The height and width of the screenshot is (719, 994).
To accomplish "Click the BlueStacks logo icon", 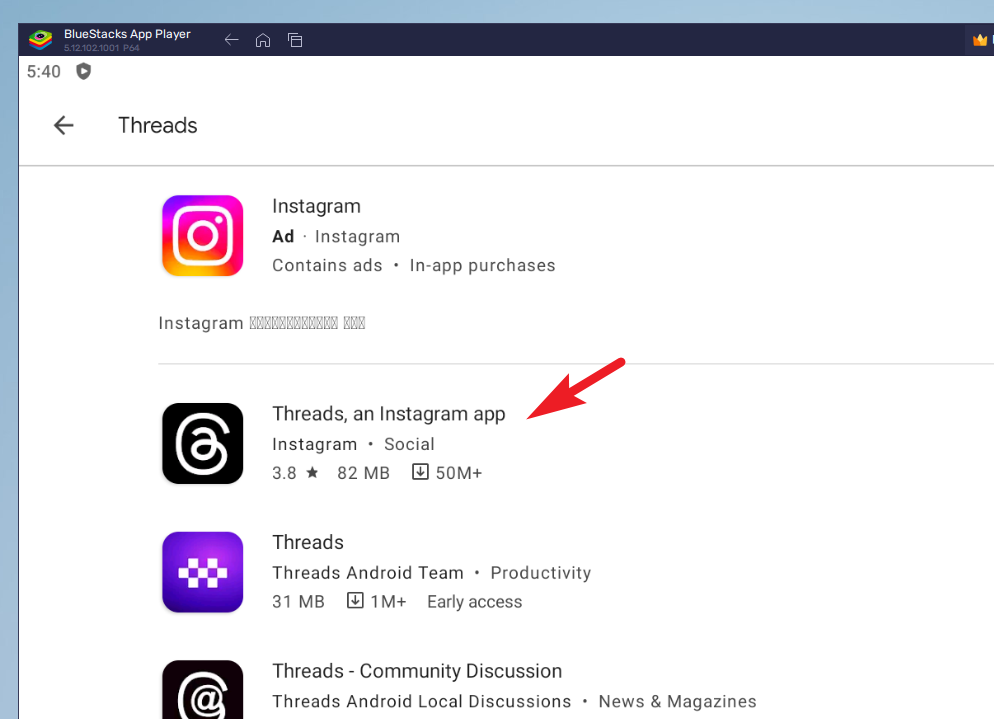I will tap(41, 39).
